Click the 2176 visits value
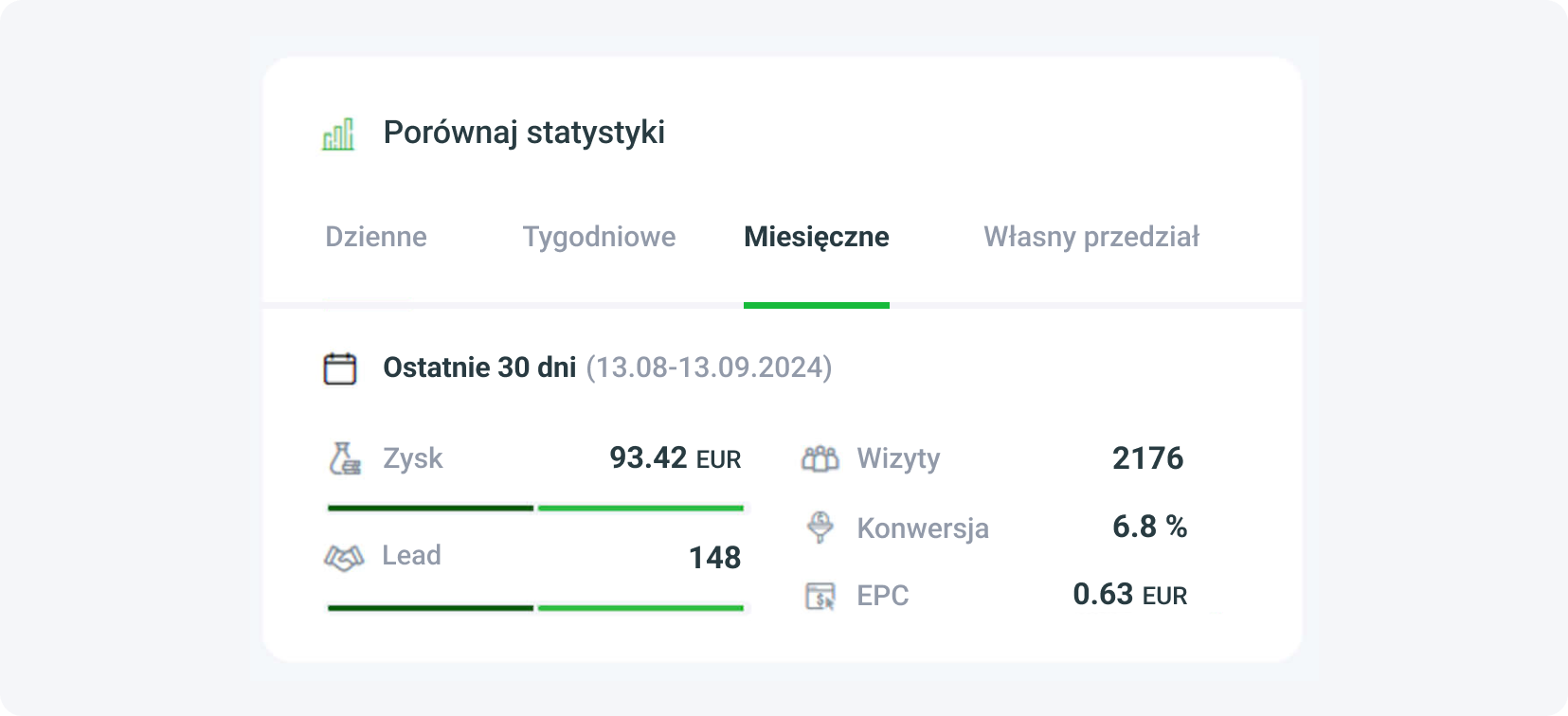Image resolution: width=1568 pixels, height=716 pixels. coord(1147,458)
